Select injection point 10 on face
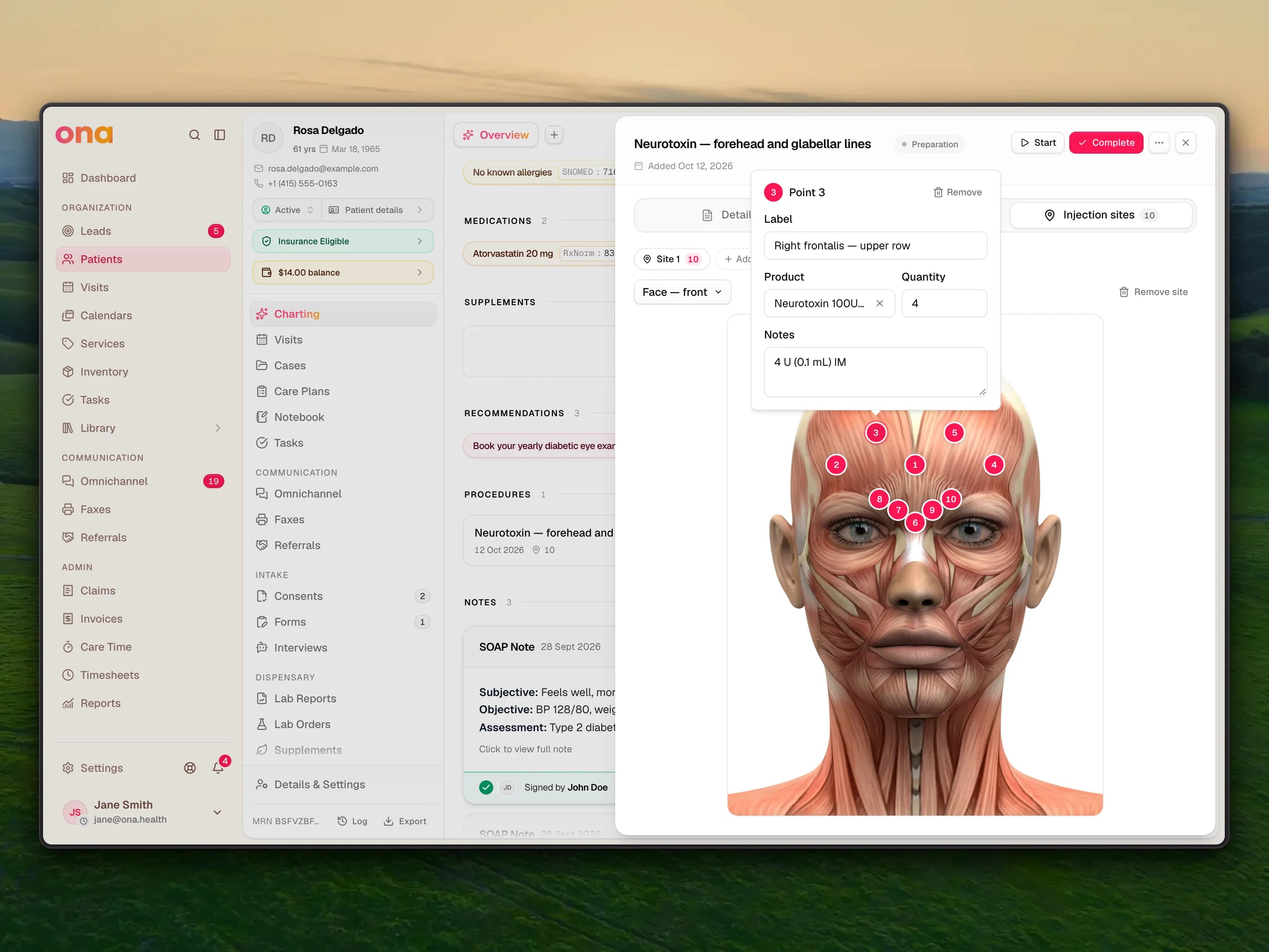Image resolution: width=1269 pixels, height=952 pixels. (x=950, y=499)
